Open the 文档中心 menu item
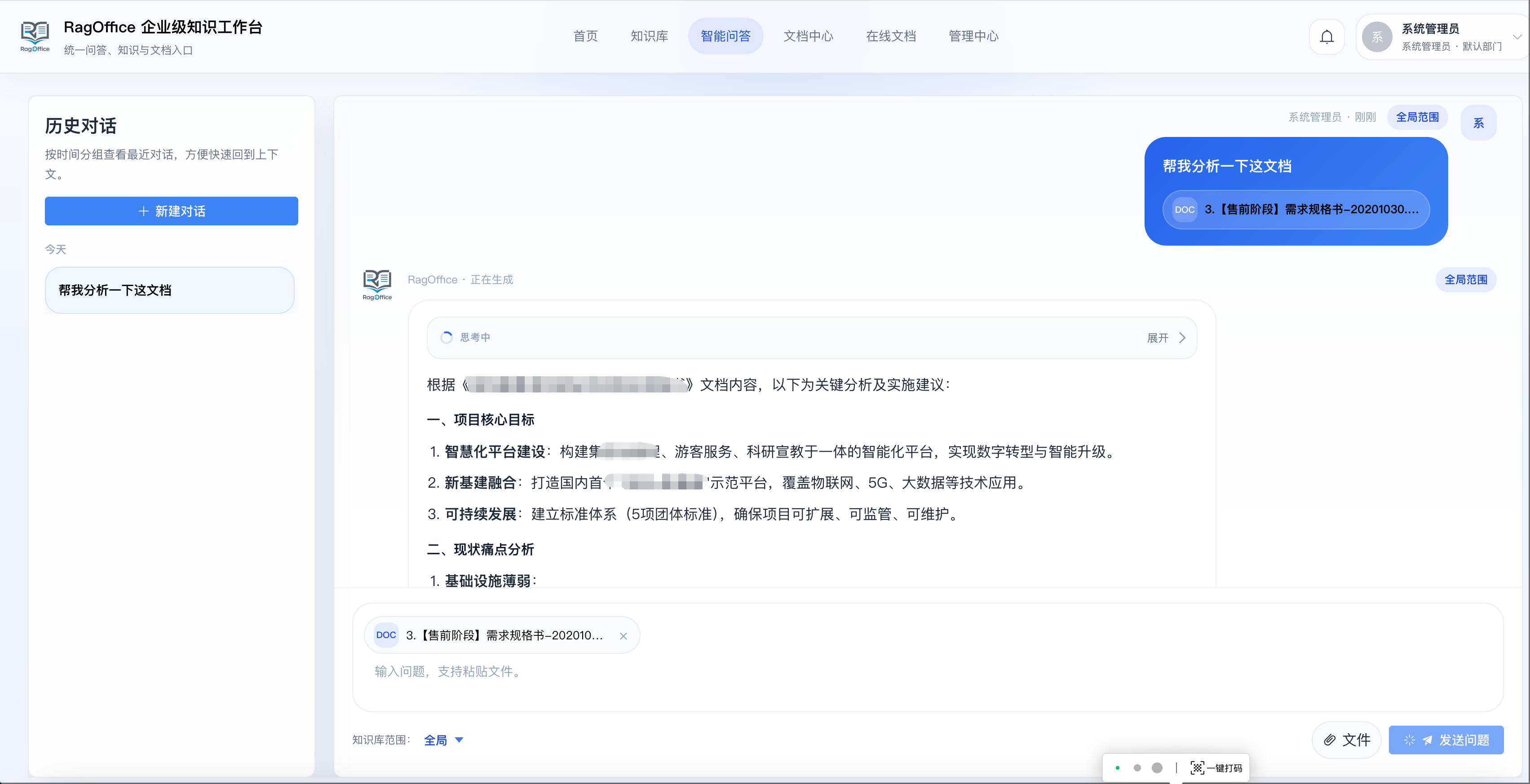 (x=809, y=36)
